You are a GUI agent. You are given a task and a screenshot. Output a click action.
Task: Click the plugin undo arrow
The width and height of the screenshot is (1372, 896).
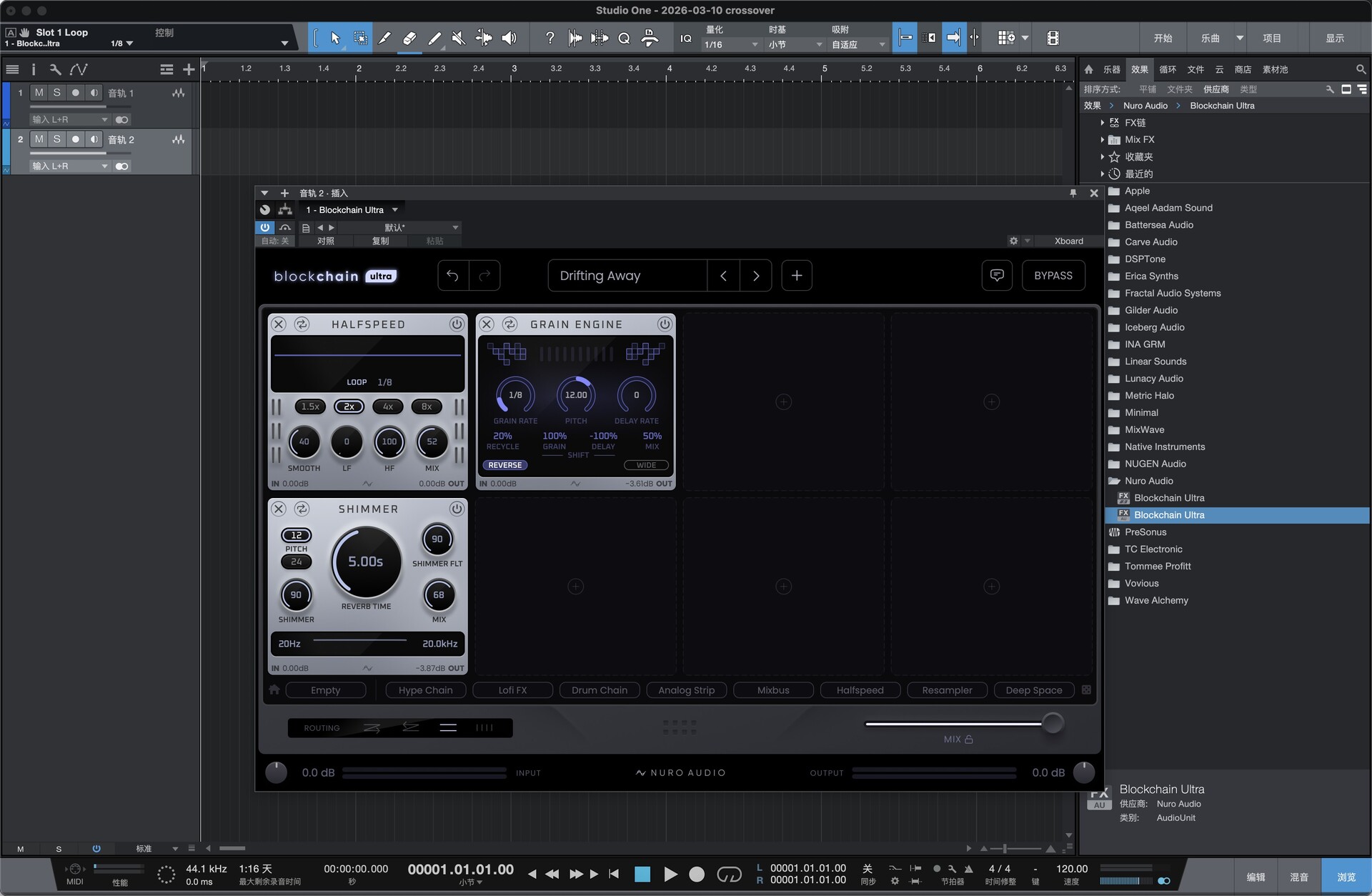(x=453, y=276)
